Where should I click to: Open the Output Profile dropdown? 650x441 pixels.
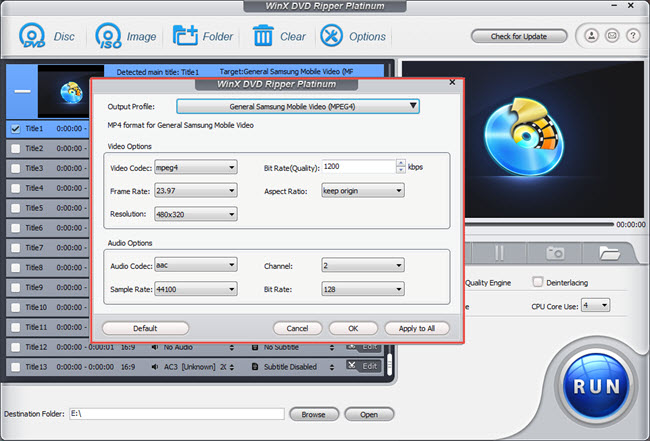point(298,107)
